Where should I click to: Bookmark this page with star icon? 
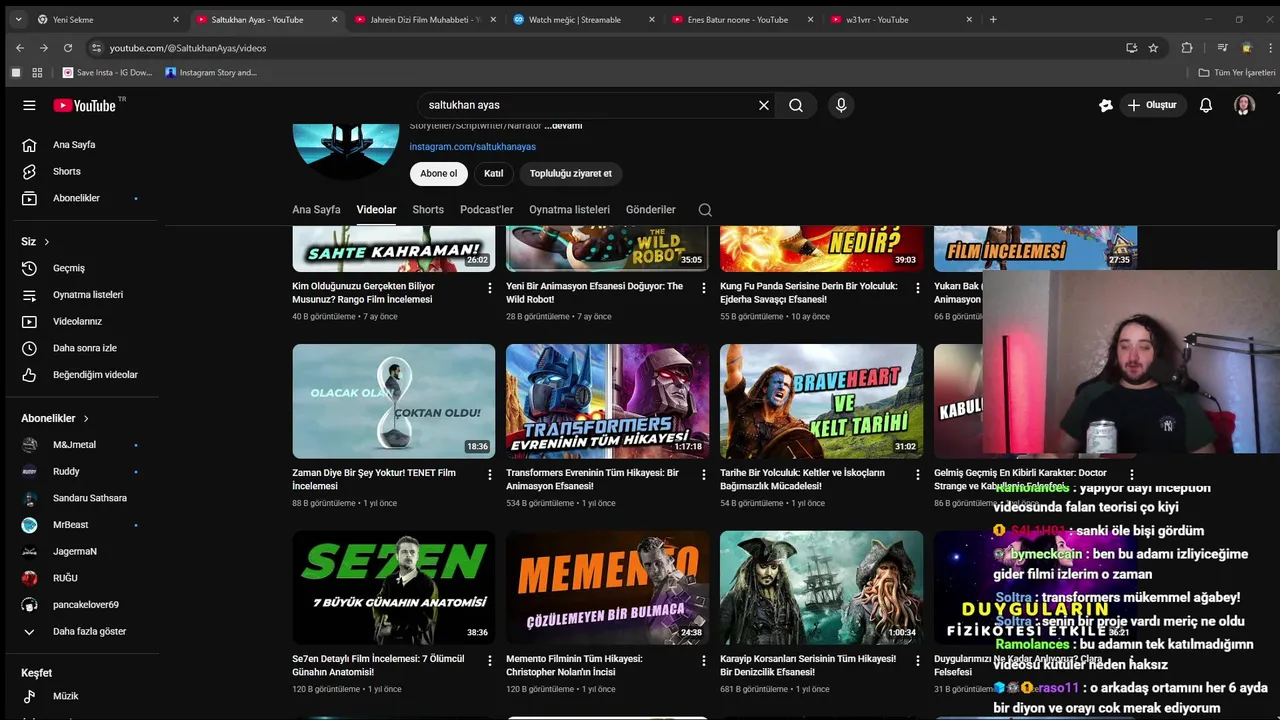pyautogui.click(x=1153, y=47)
